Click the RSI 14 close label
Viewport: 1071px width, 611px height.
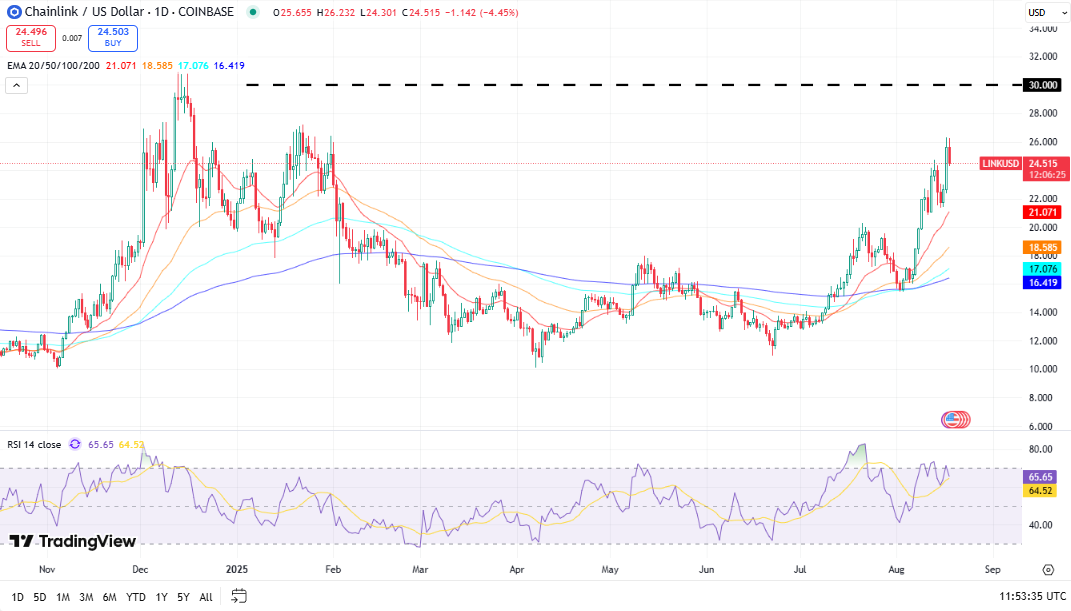click(34, 444)
